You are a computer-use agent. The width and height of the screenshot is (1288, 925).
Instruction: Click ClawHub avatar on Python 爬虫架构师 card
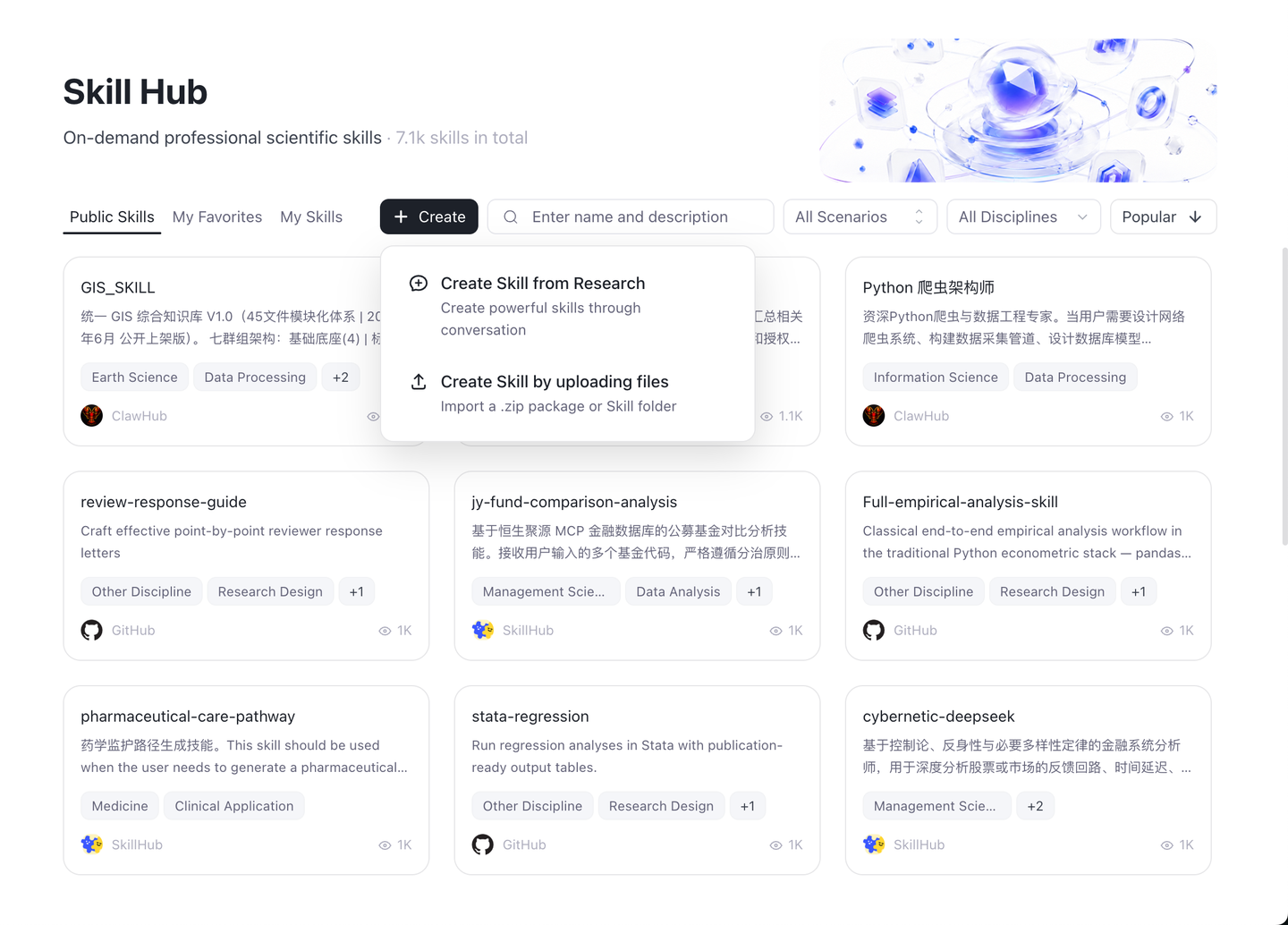coord(874,416)
